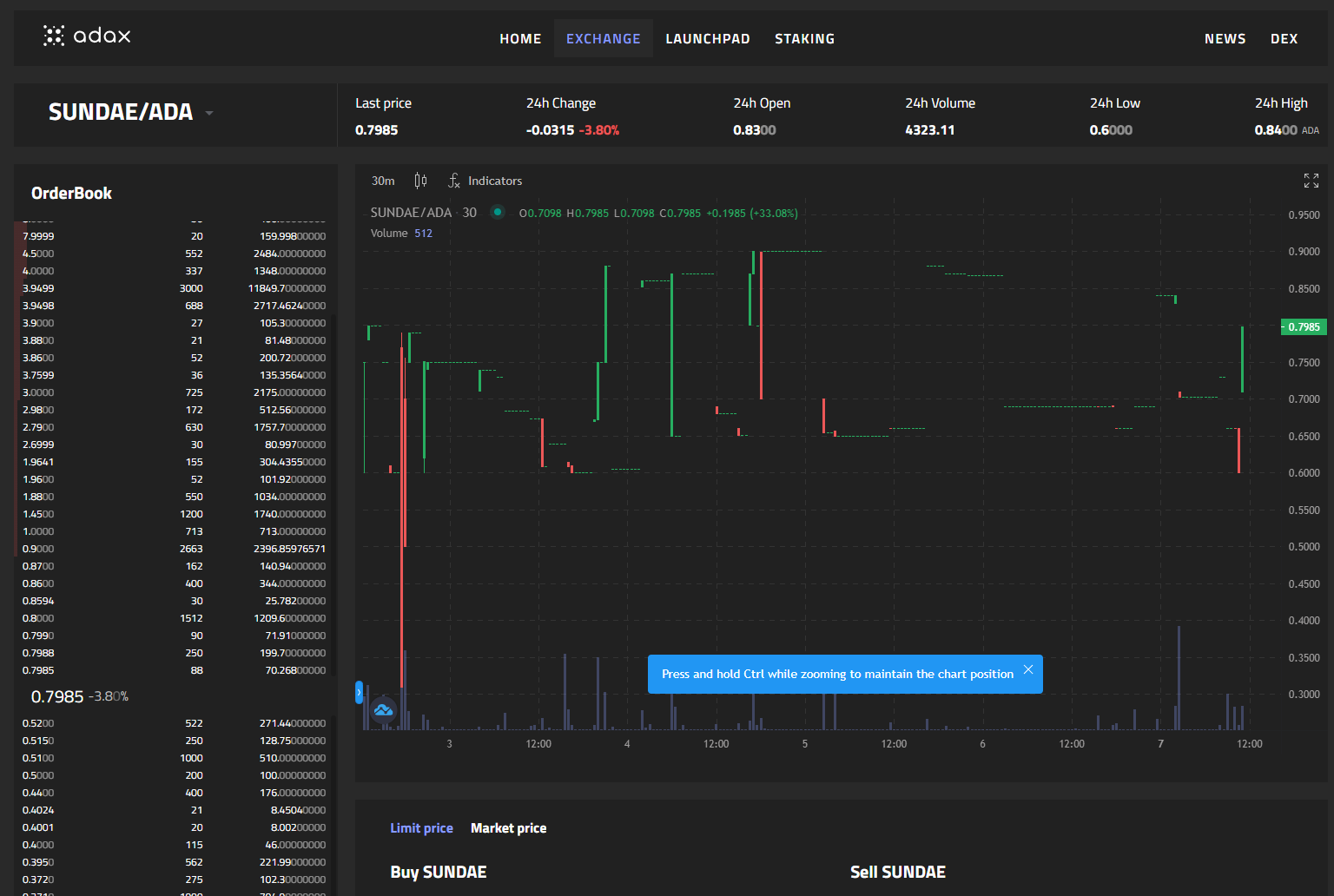Click the OrderBook panel heading
The width and height of the screenshot is (1334, 896).
71,194
